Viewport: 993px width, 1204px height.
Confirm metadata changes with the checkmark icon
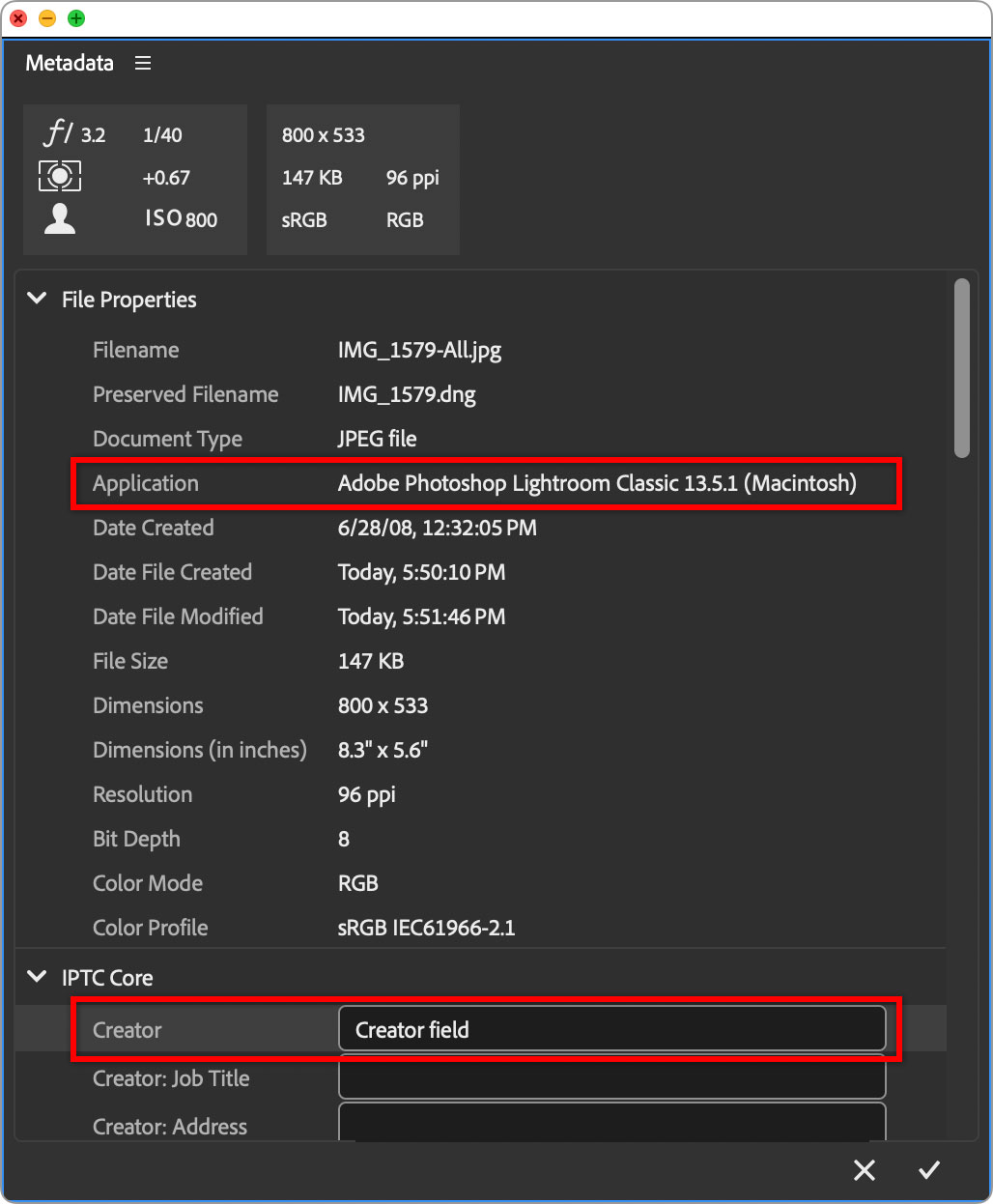[928, 1170]
